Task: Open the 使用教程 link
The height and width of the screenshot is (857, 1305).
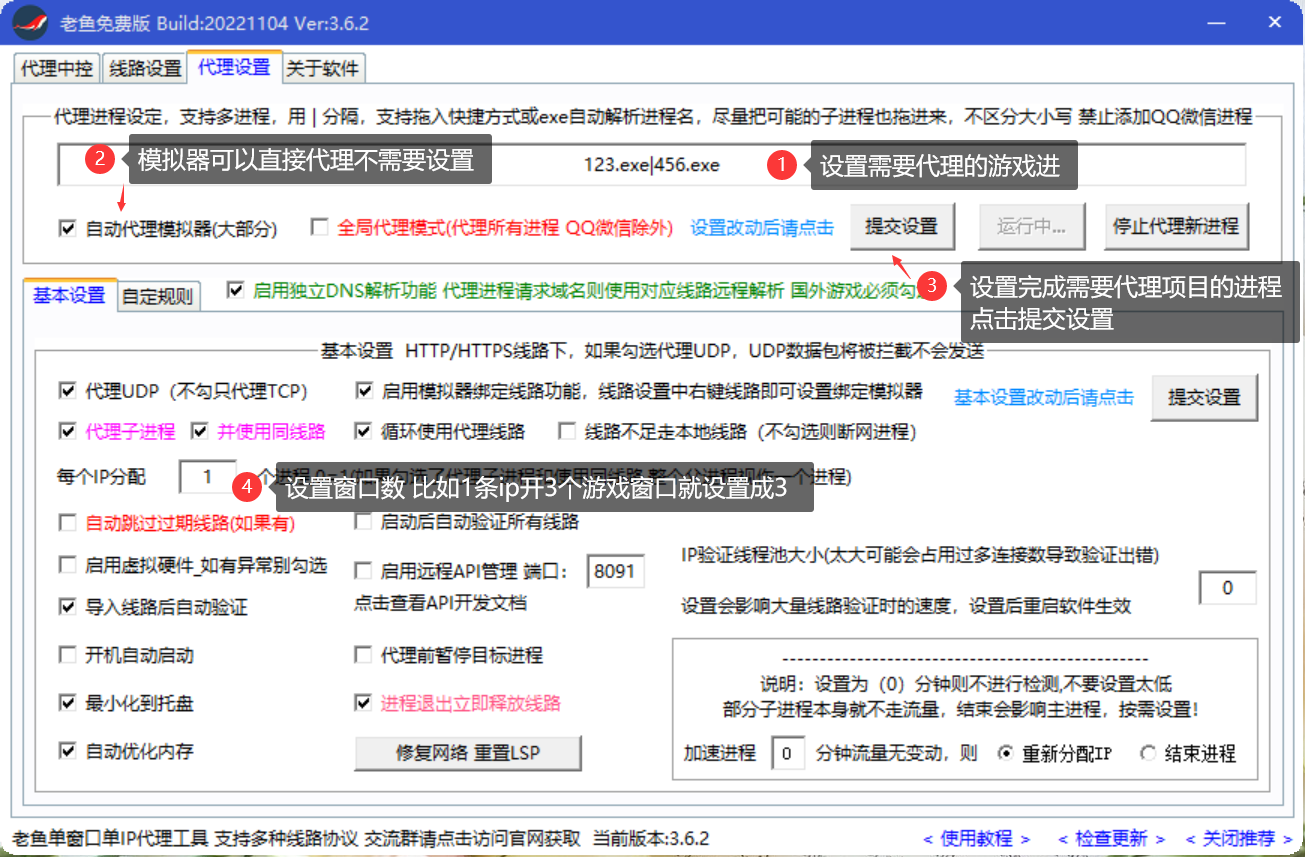Action: click(976, 838)
